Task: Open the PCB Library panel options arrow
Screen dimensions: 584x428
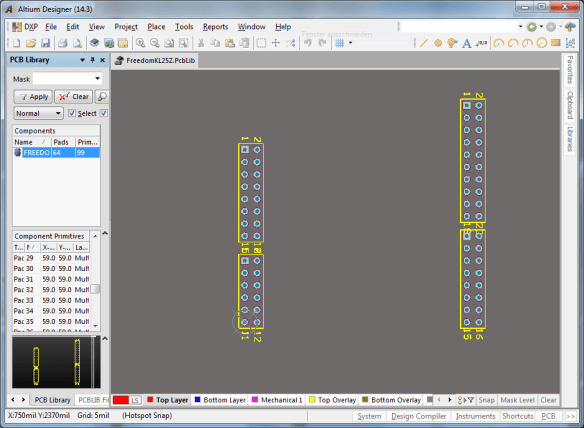Action: point(82,60)
